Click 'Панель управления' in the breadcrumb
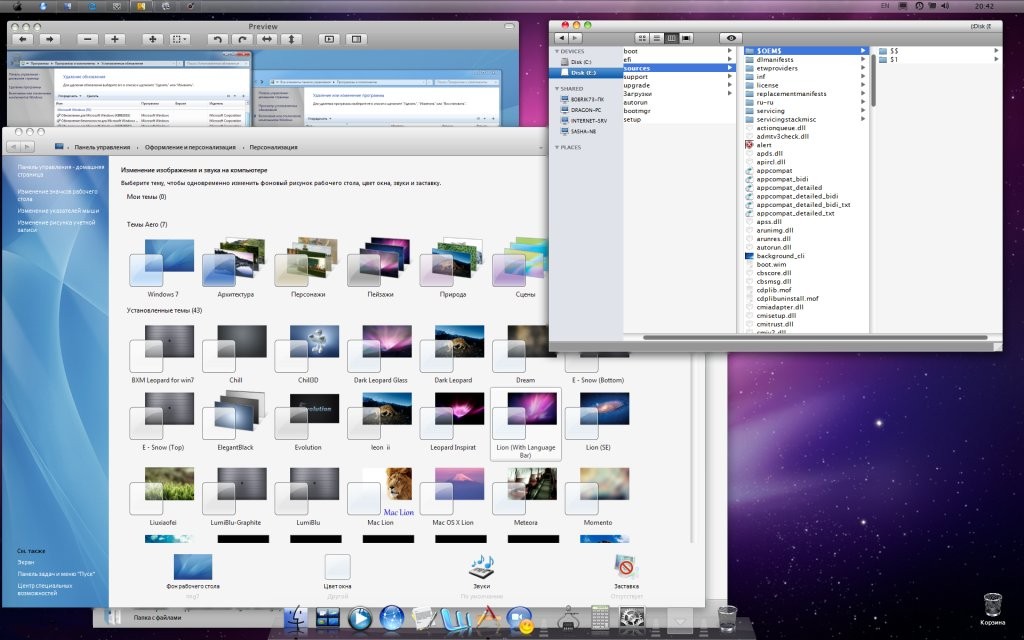Viewport: 1024px width, 640px height. pos(102,148)
